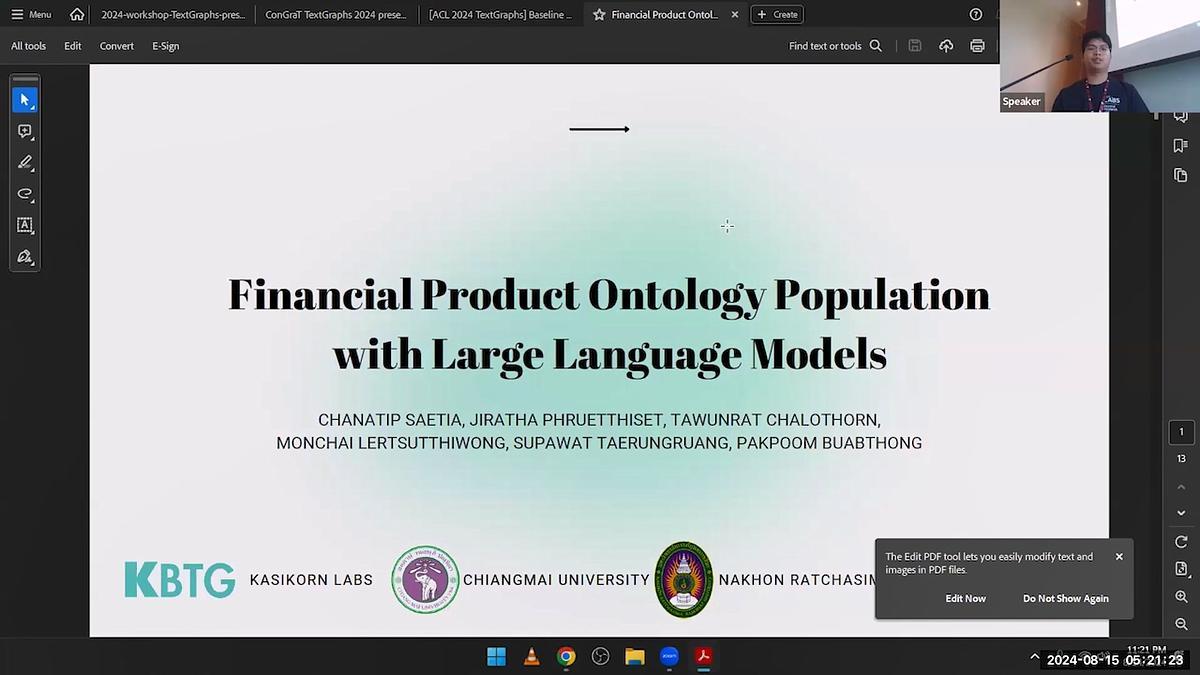Zoom in on the document

pyautogui.click(x=1181, y=597)
